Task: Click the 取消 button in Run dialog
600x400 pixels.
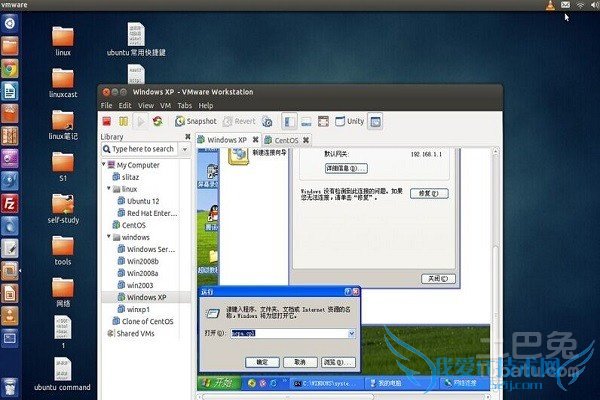Action: (300, 362)
